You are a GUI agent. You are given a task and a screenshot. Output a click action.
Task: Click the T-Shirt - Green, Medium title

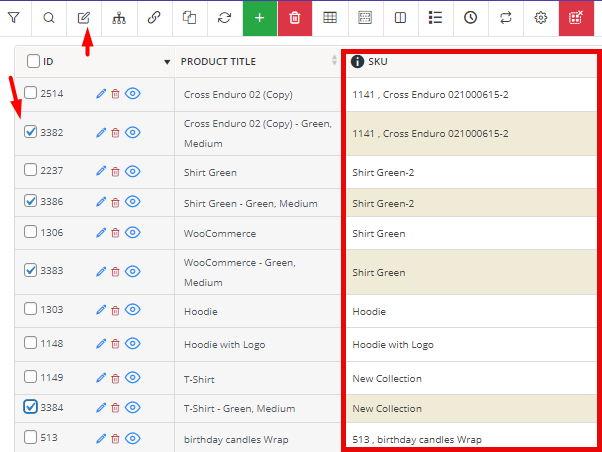(x=240, y=409)
